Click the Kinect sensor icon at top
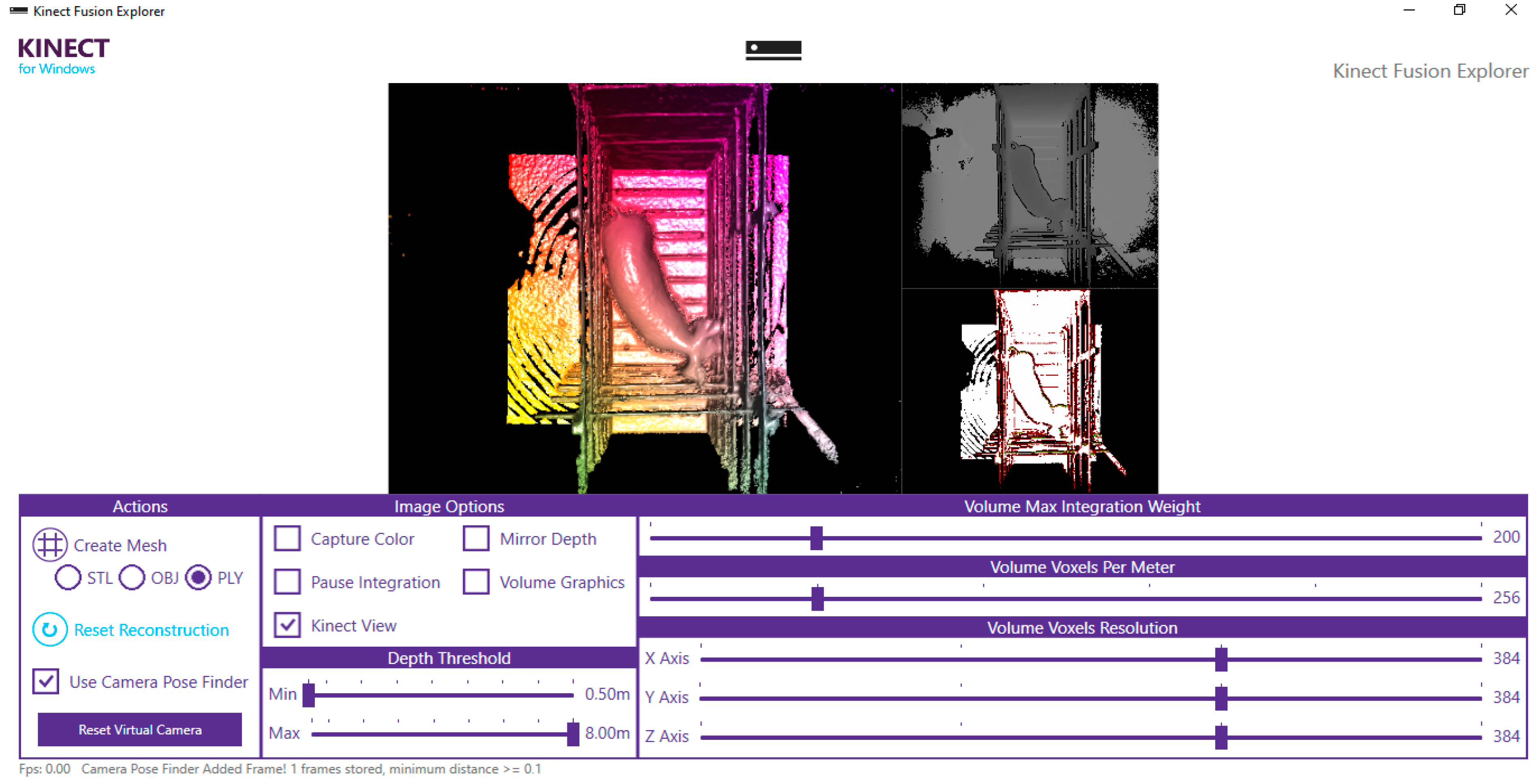Viewport: 1537px width, 784px height. [x=773, y=49]
